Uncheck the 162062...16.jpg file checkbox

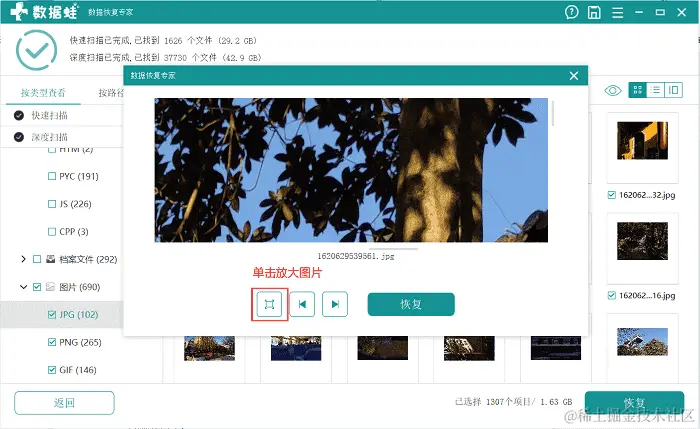(x=612, y=296)
